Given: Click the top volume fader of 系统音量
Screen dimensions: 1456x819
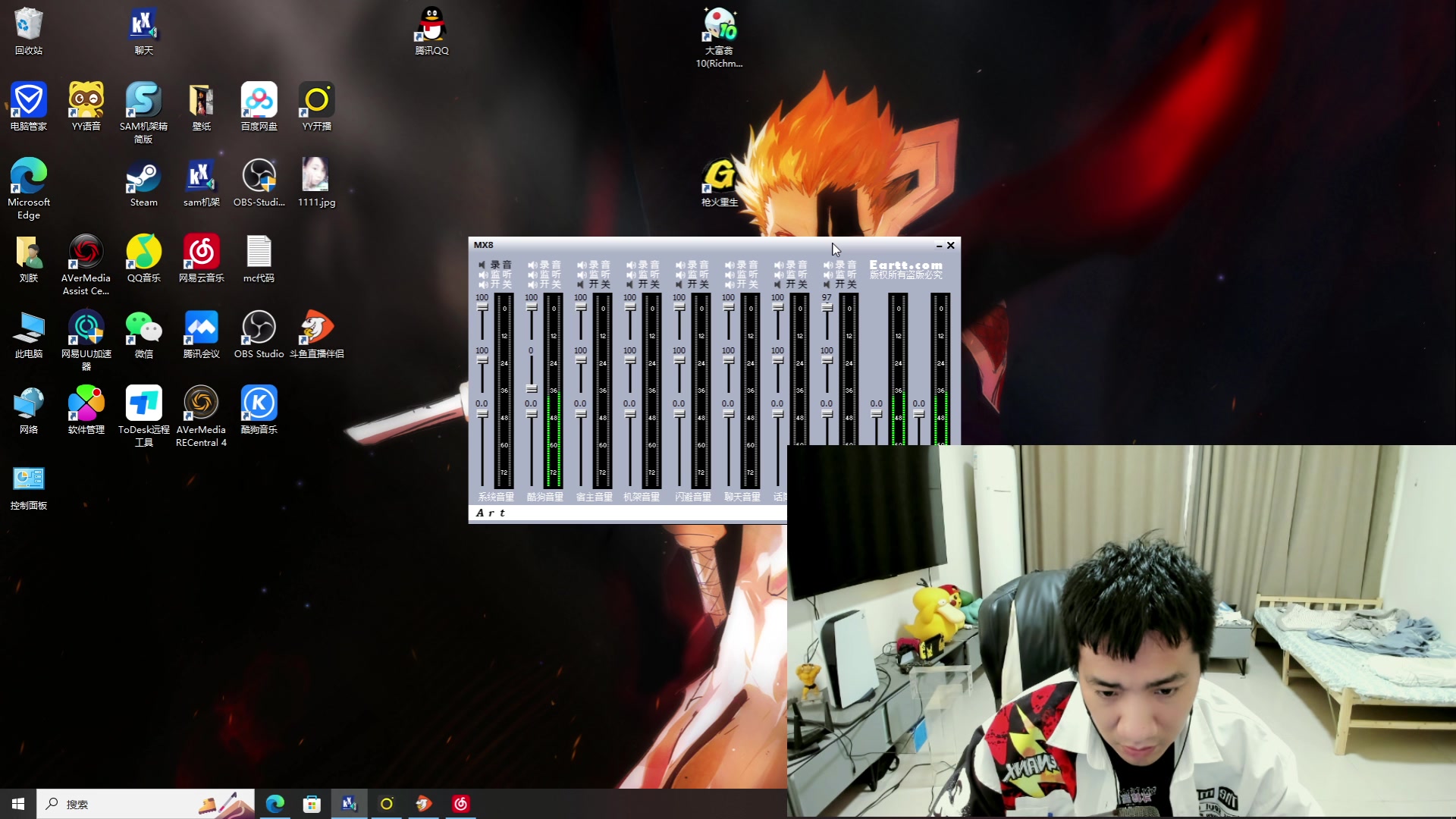Looking at the screenshot, I should [x=482, y=307].
